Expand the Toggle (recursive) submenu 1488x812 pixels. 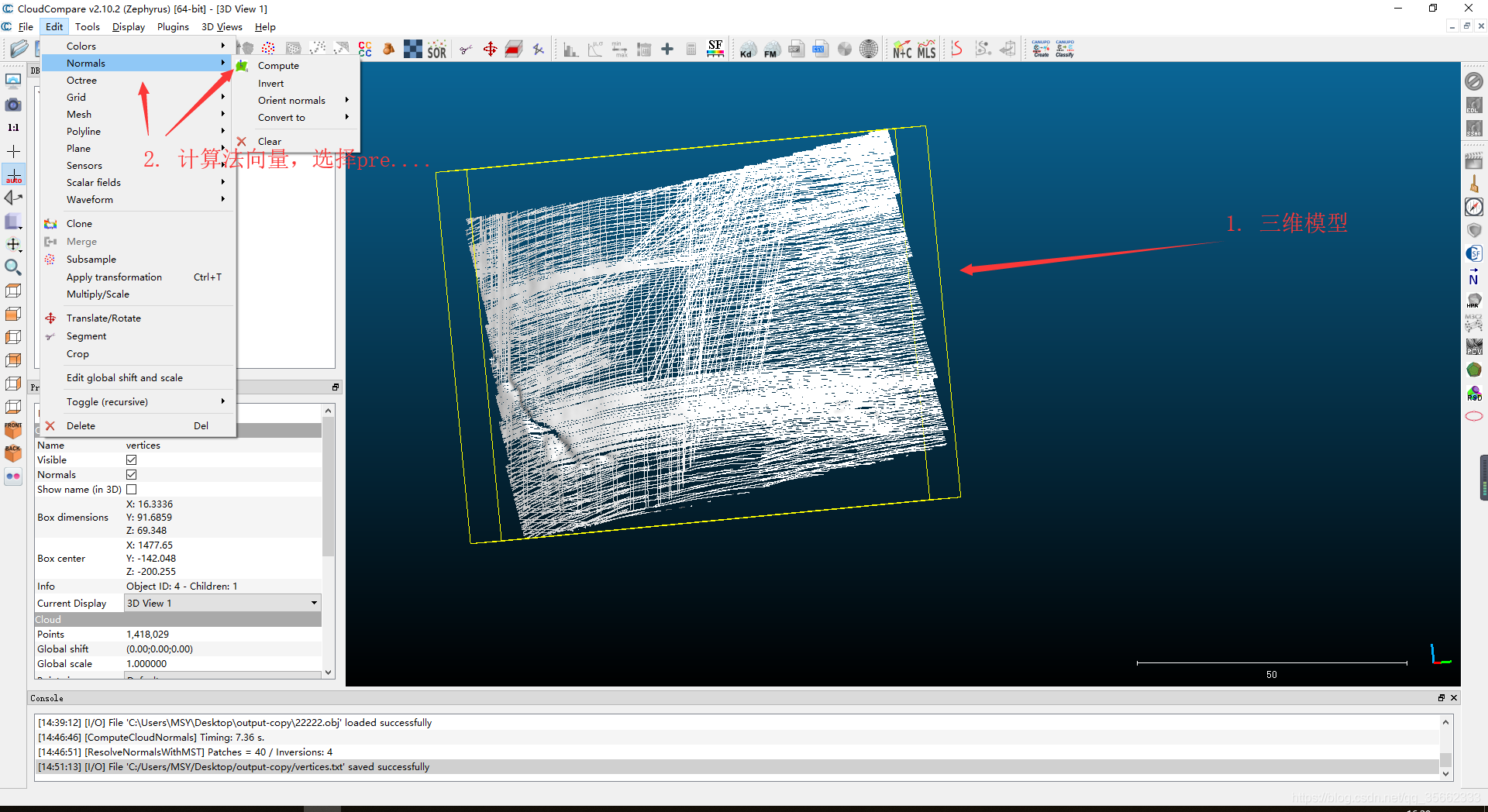point(138,402)
